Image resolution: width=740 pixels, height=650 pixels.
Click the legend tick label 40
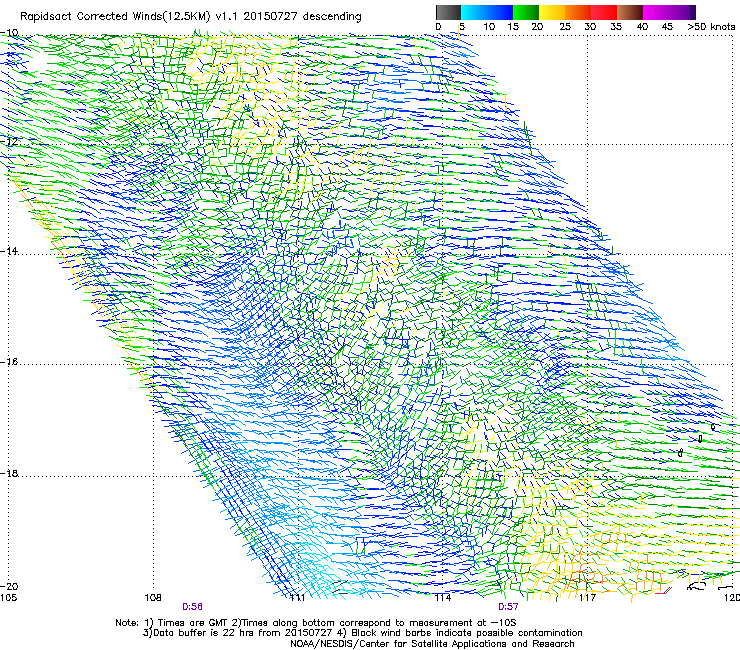tap(642, 27)
